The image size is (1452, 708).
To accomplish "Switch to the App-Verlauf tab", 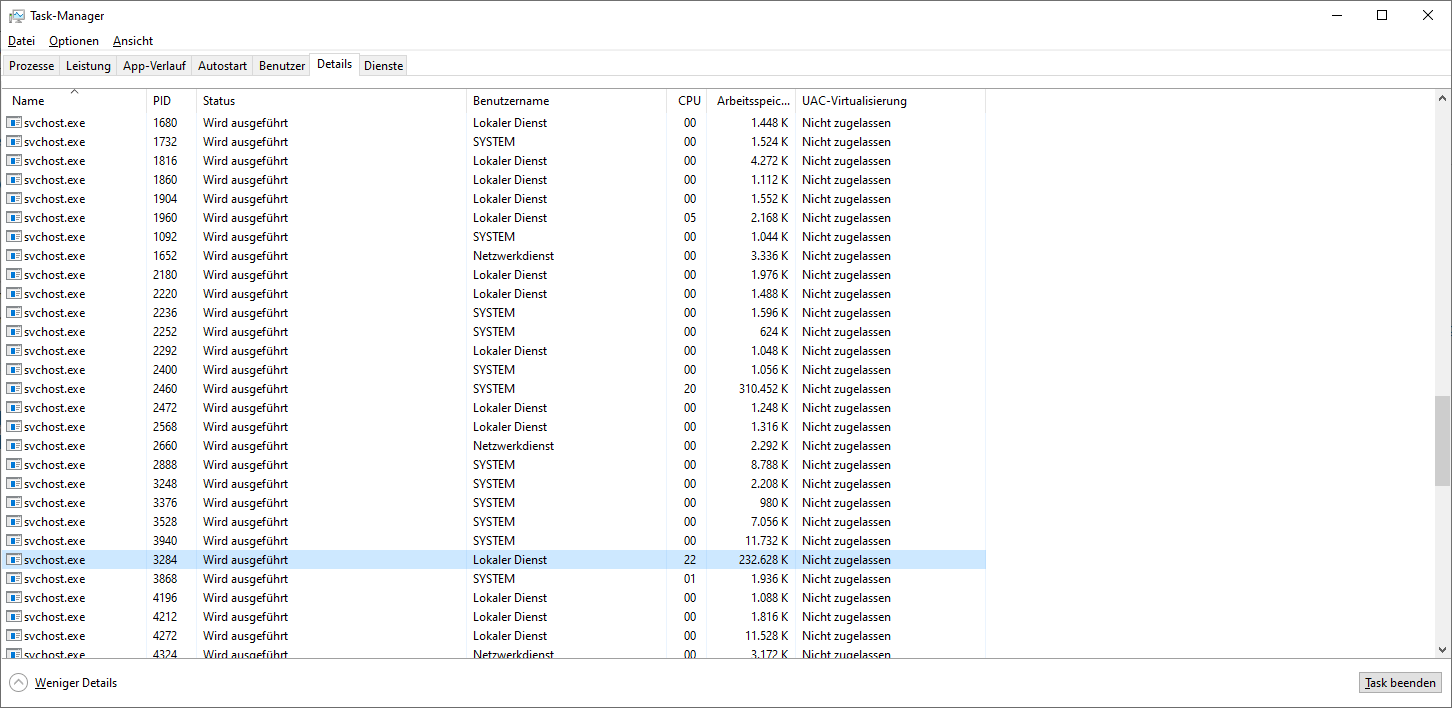I will (x=154, y=66).
